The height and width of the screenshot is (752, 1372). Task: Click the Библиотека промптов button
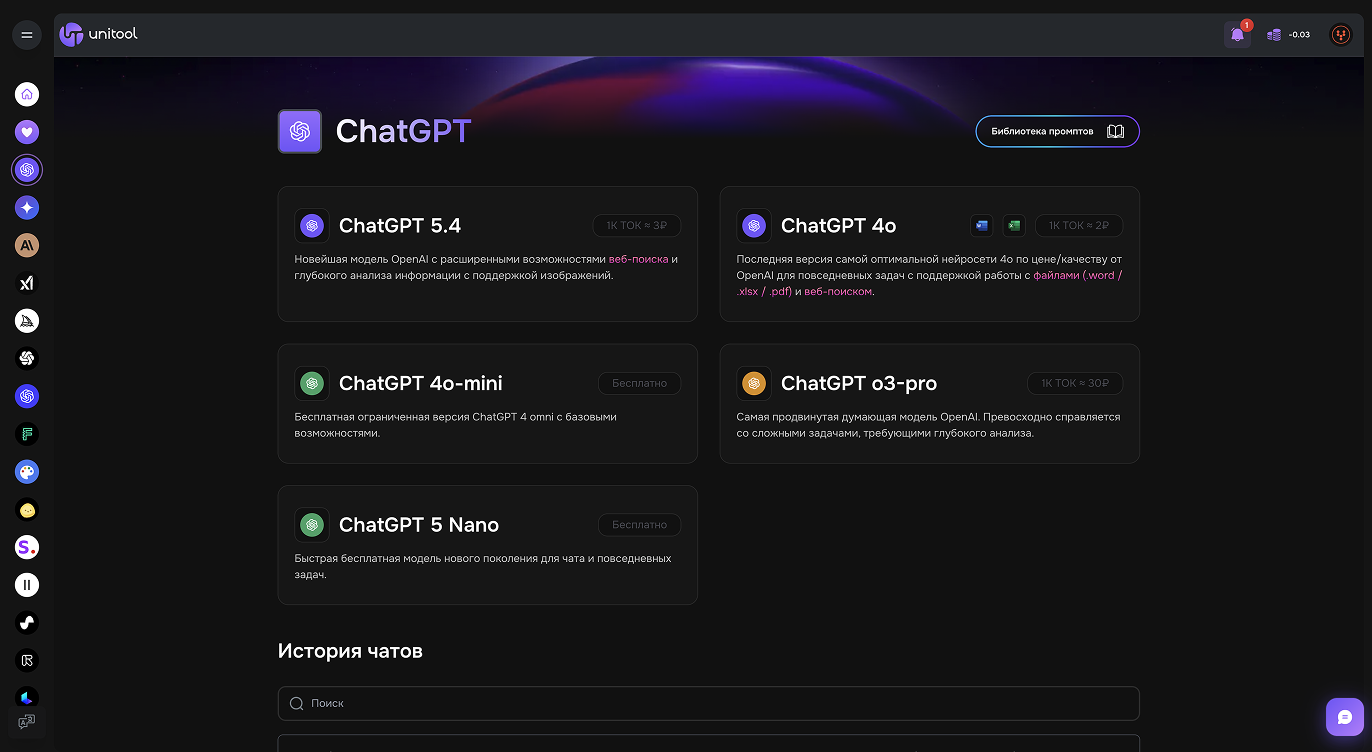click(1057, 131)
